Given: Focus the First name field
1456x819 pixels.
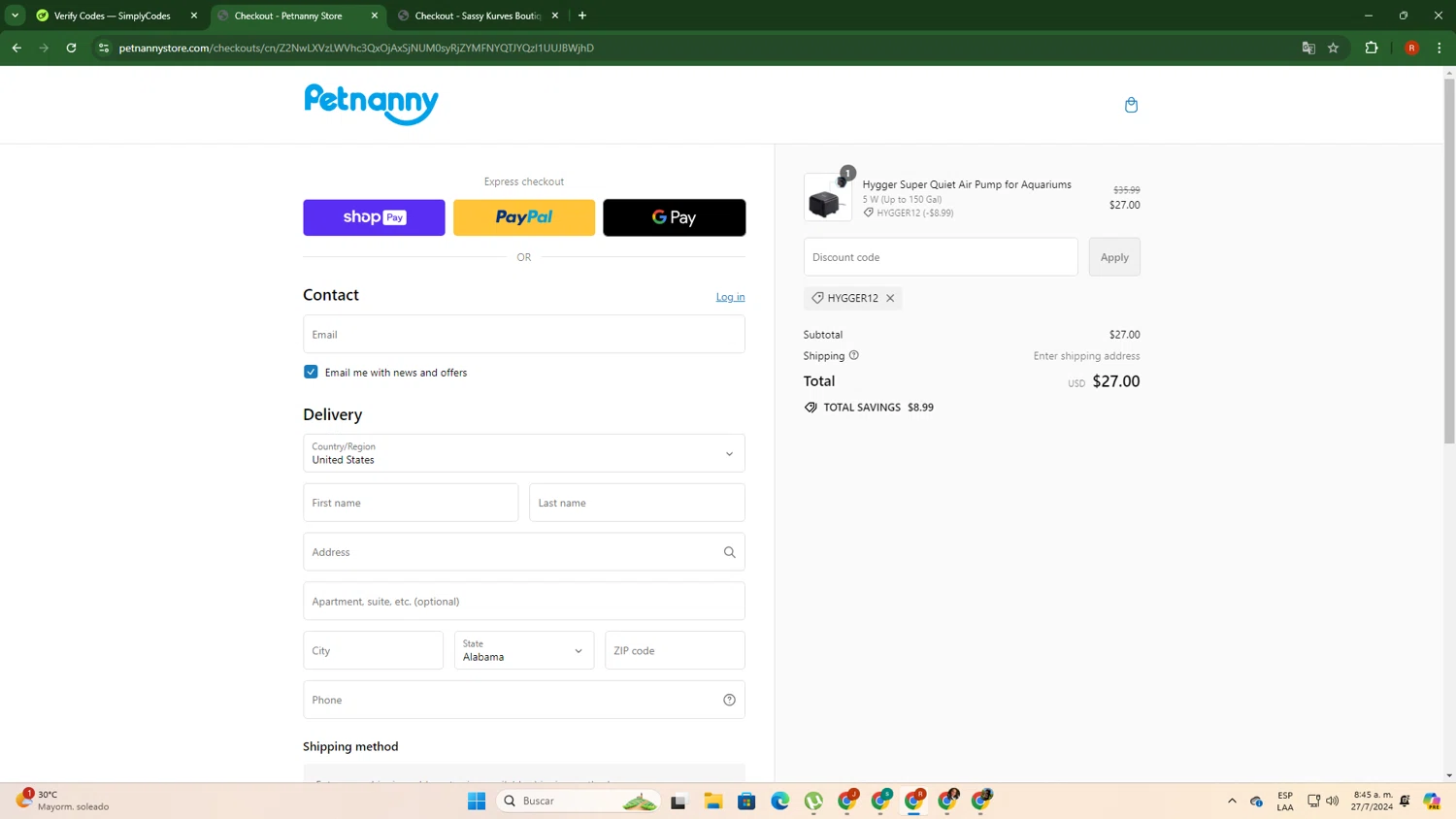Looking at the screenshot, I should [411, 503].
